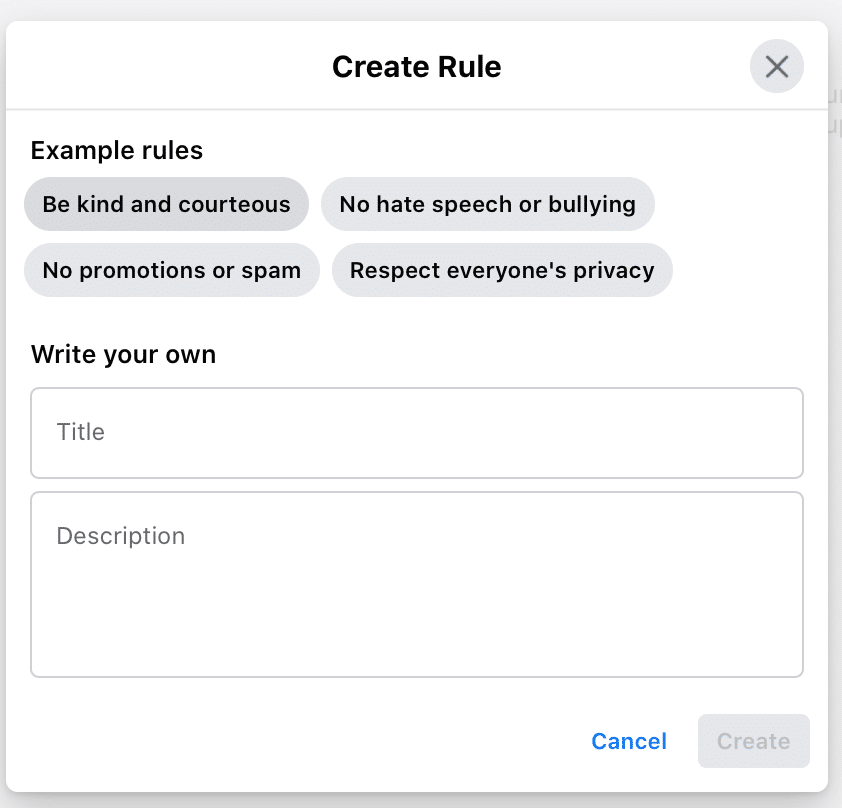The height and width of the screenshot is (808, 842).
Task: Apply the anti-bullying rule chip
Action: 487,204
